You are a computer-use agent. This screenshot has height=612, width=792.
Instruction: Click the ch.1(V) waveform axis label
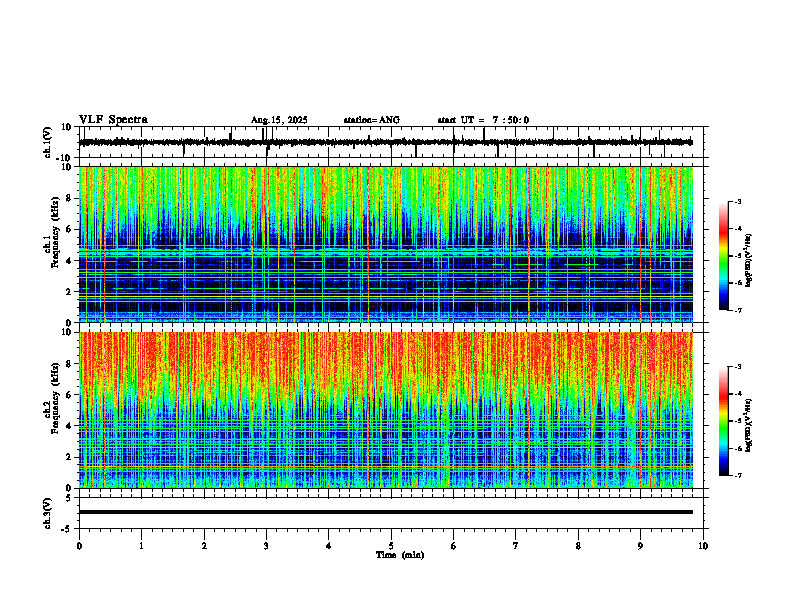pyautogui.click(x=48, y=142)
